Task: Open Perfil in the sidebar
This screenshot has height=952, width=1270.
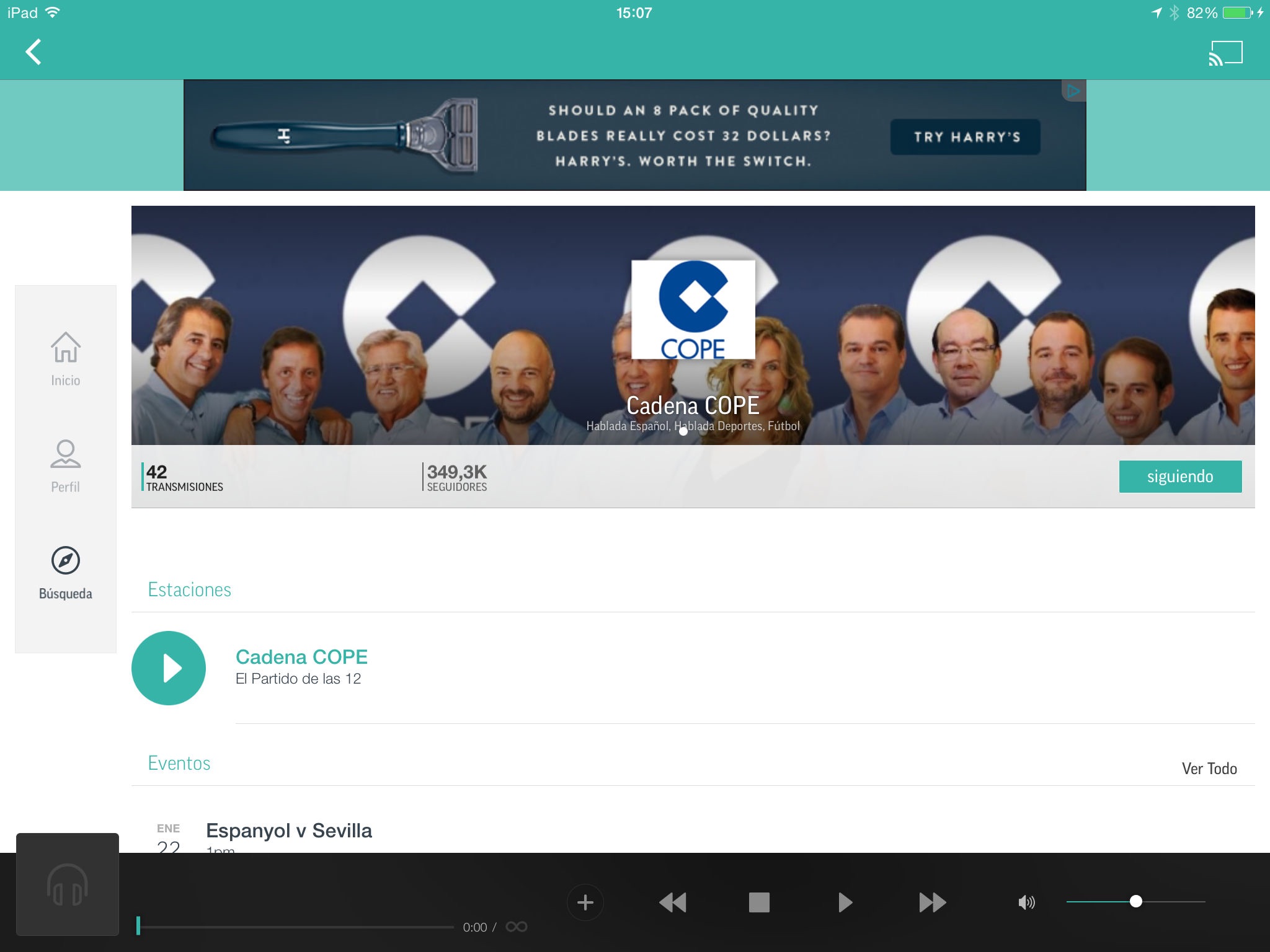Action: [x=66, y=466]
